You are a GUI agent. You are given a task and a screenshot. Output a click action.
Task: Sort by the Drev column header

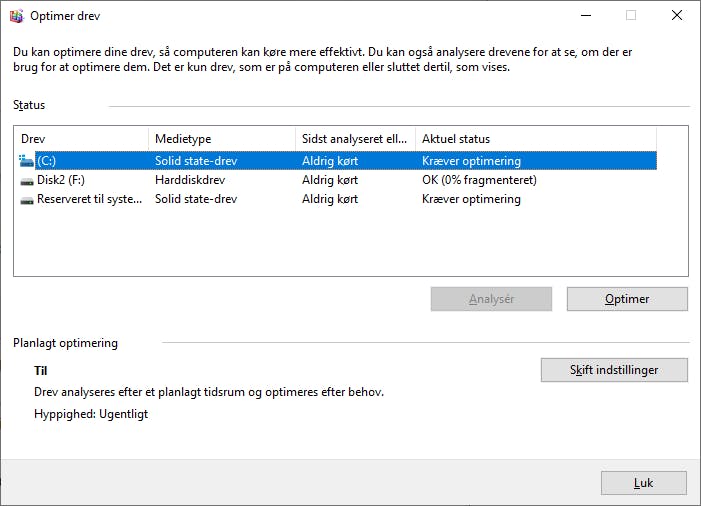pos(81,139)
